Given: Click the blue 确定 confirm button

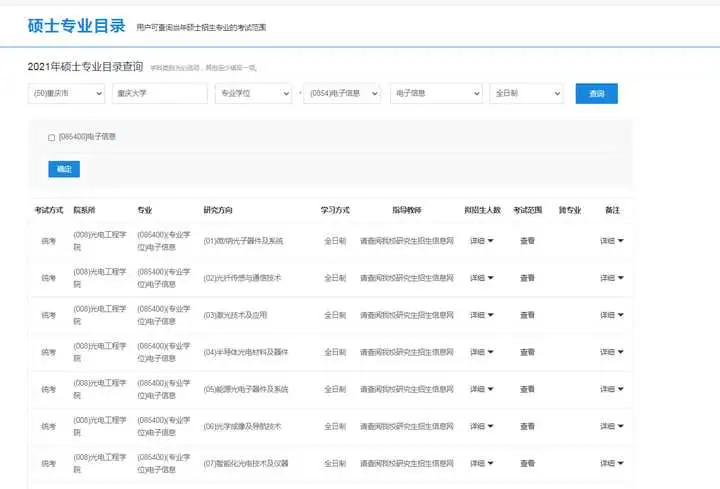Looking at the screenshot, I should click(64, 169).
